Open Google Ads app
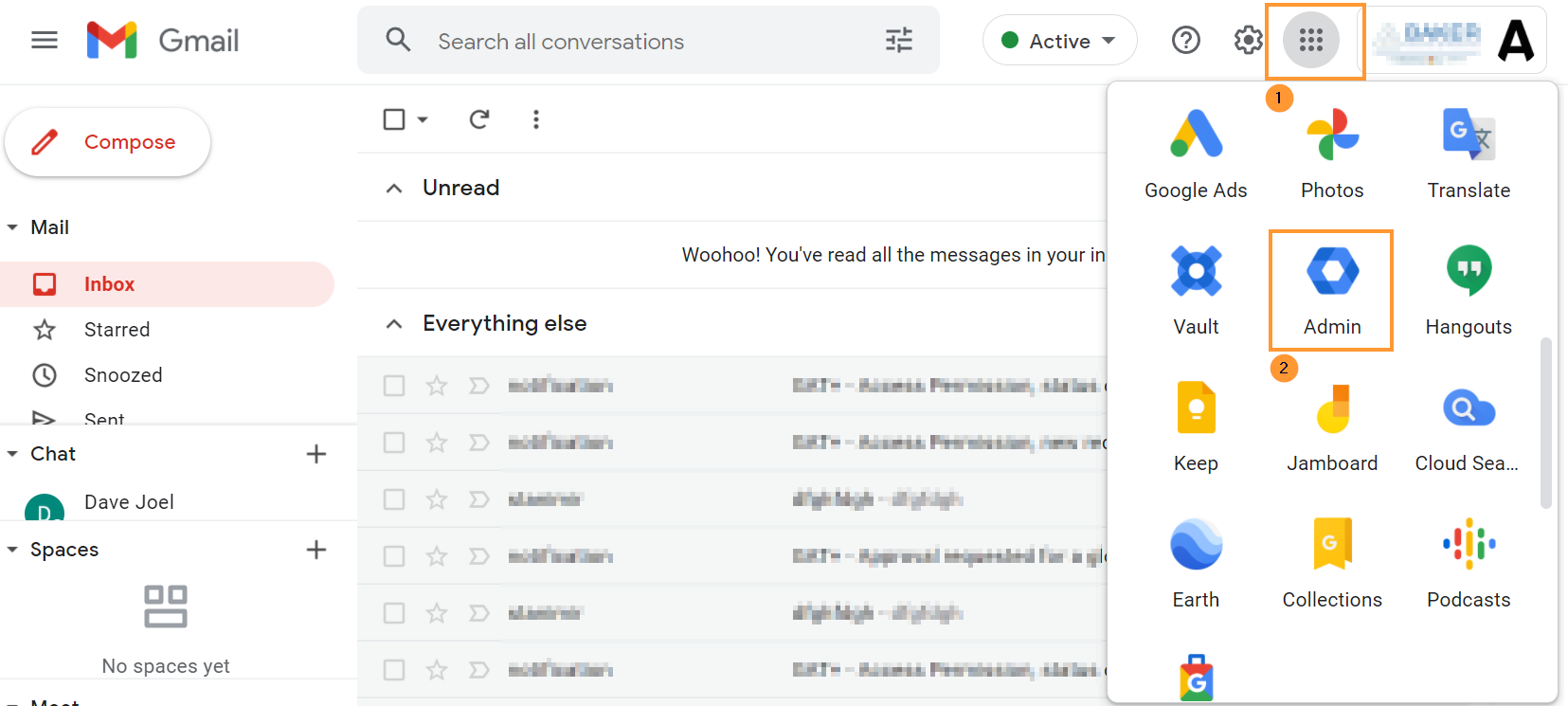This screenshot has height=706, width=1568. point(1196,154)
